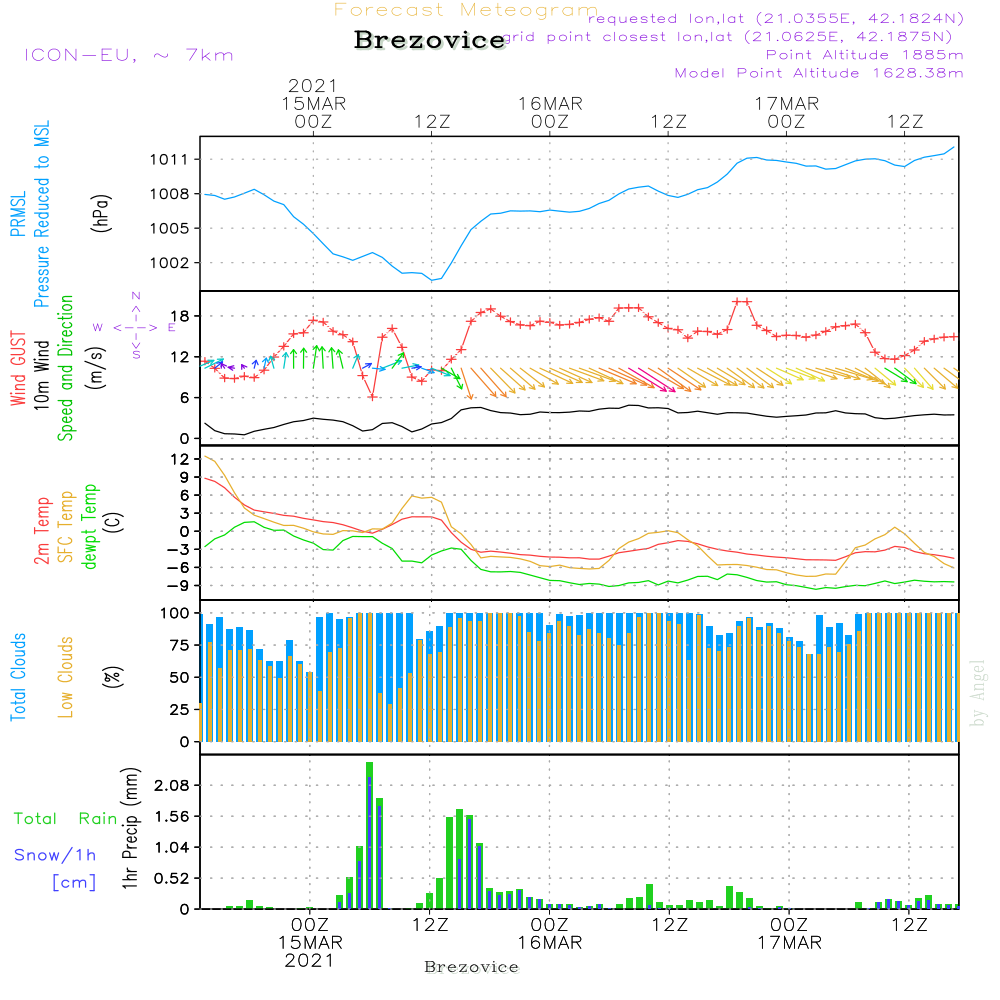Click the '1.56' precipitation axis value
The width and height of the screenshot is (1000, 1000).
click(x=172, y=816)
